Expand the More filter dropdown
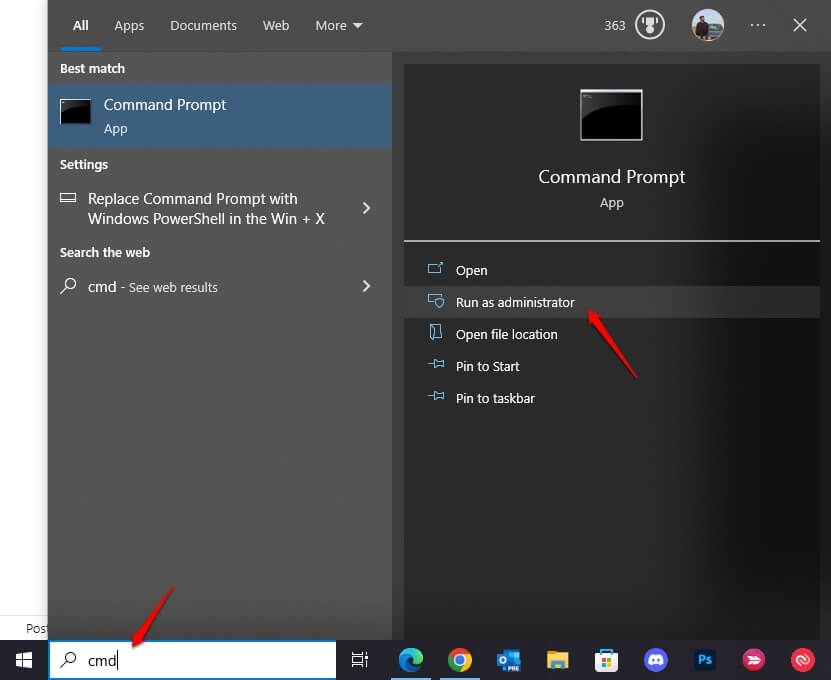The image size is (831, 680). (x=339, y=26)
